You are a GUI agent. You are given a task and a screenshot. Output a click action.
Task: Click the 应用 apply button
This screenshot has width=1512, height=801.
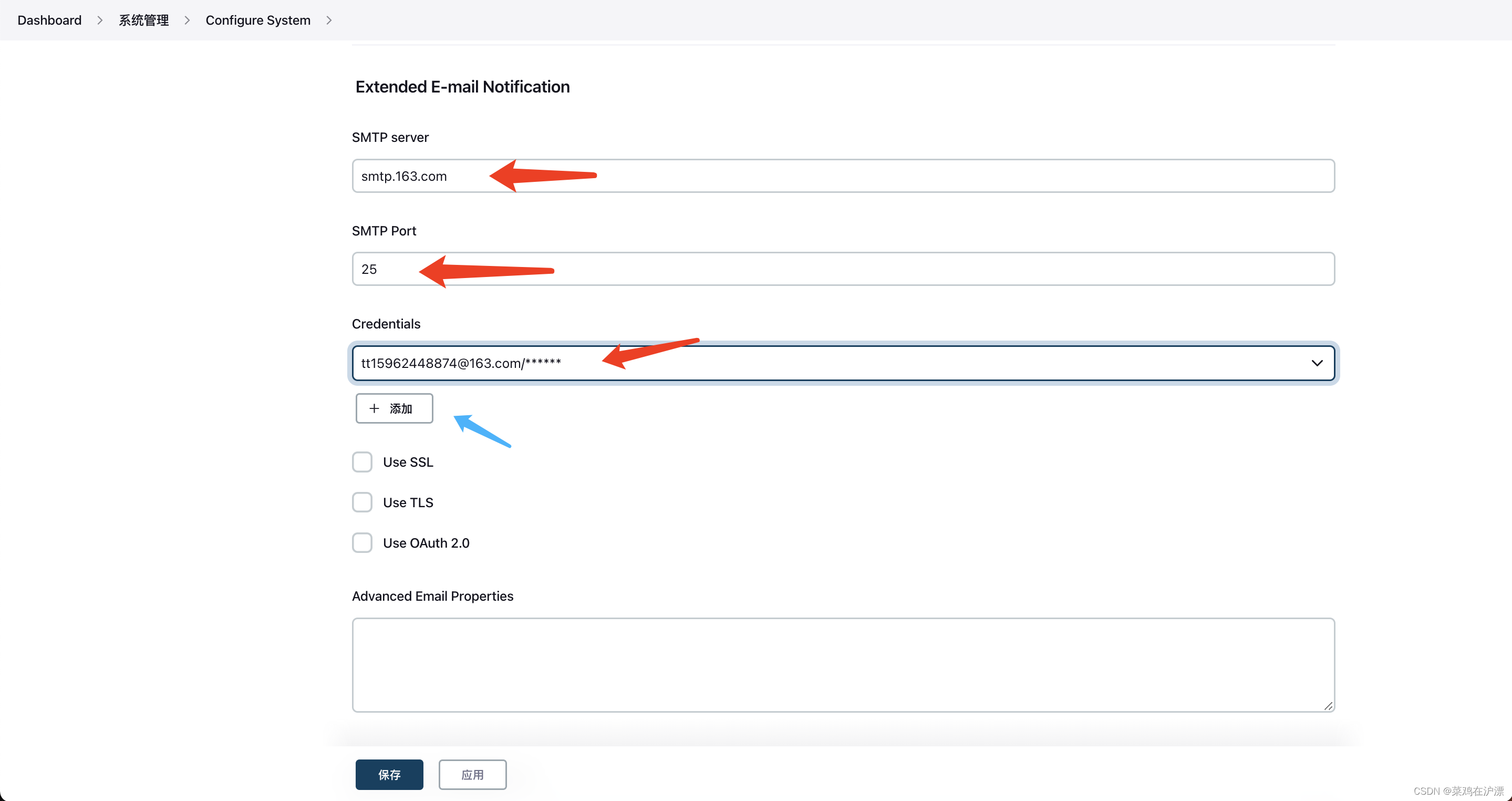(x=472, y=774)
